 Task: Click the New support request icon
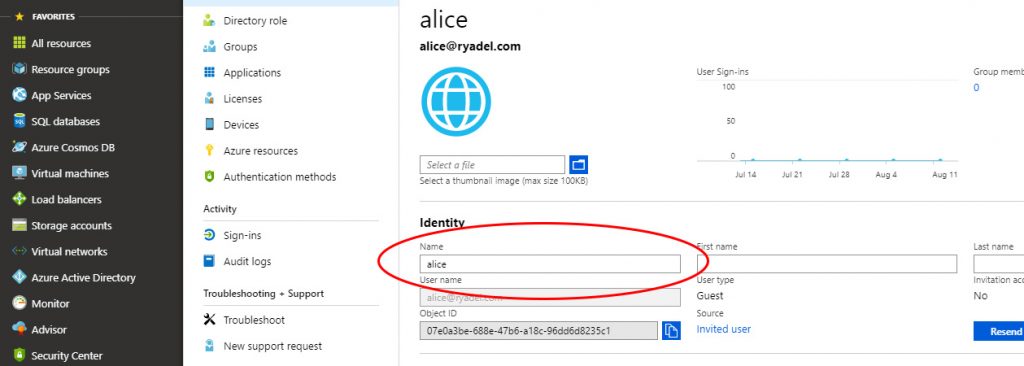point(209,346)
